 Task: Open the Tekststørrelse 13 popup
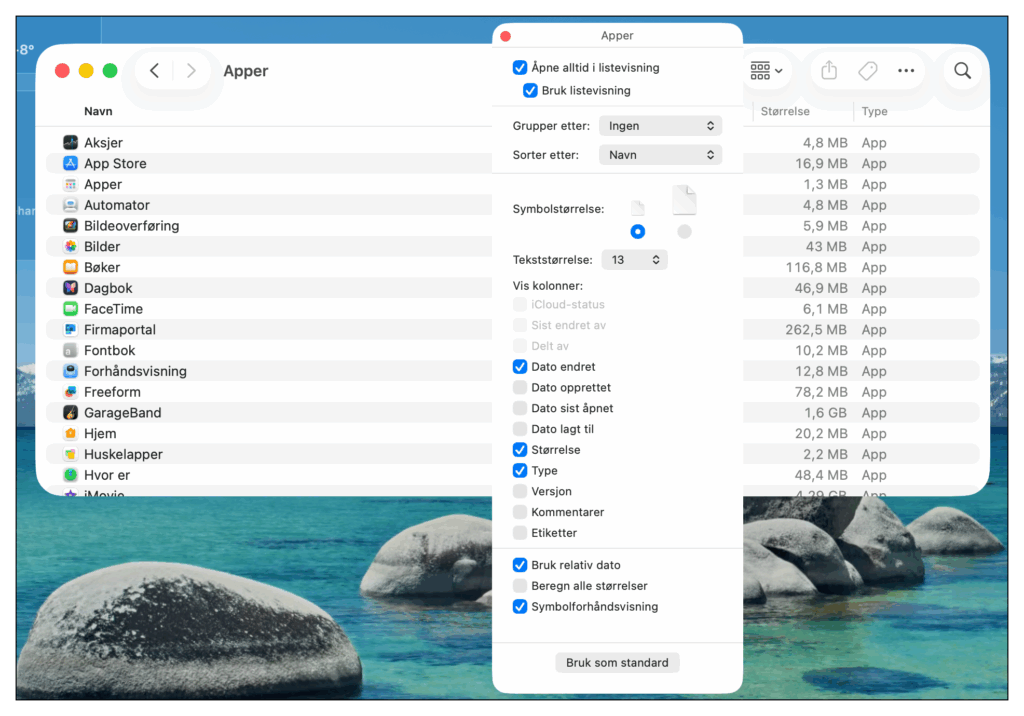[634, 260]
